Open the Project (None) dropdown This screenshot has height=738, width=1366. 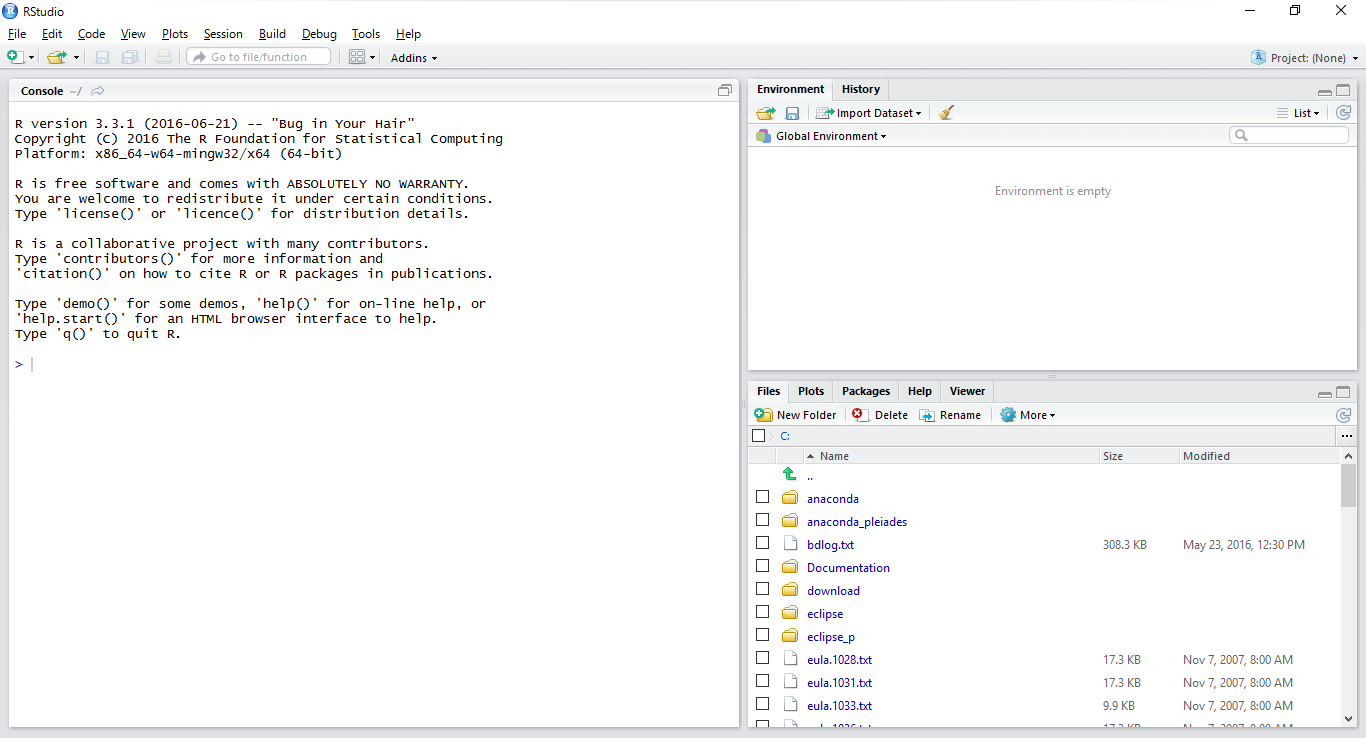(1305, 58)
